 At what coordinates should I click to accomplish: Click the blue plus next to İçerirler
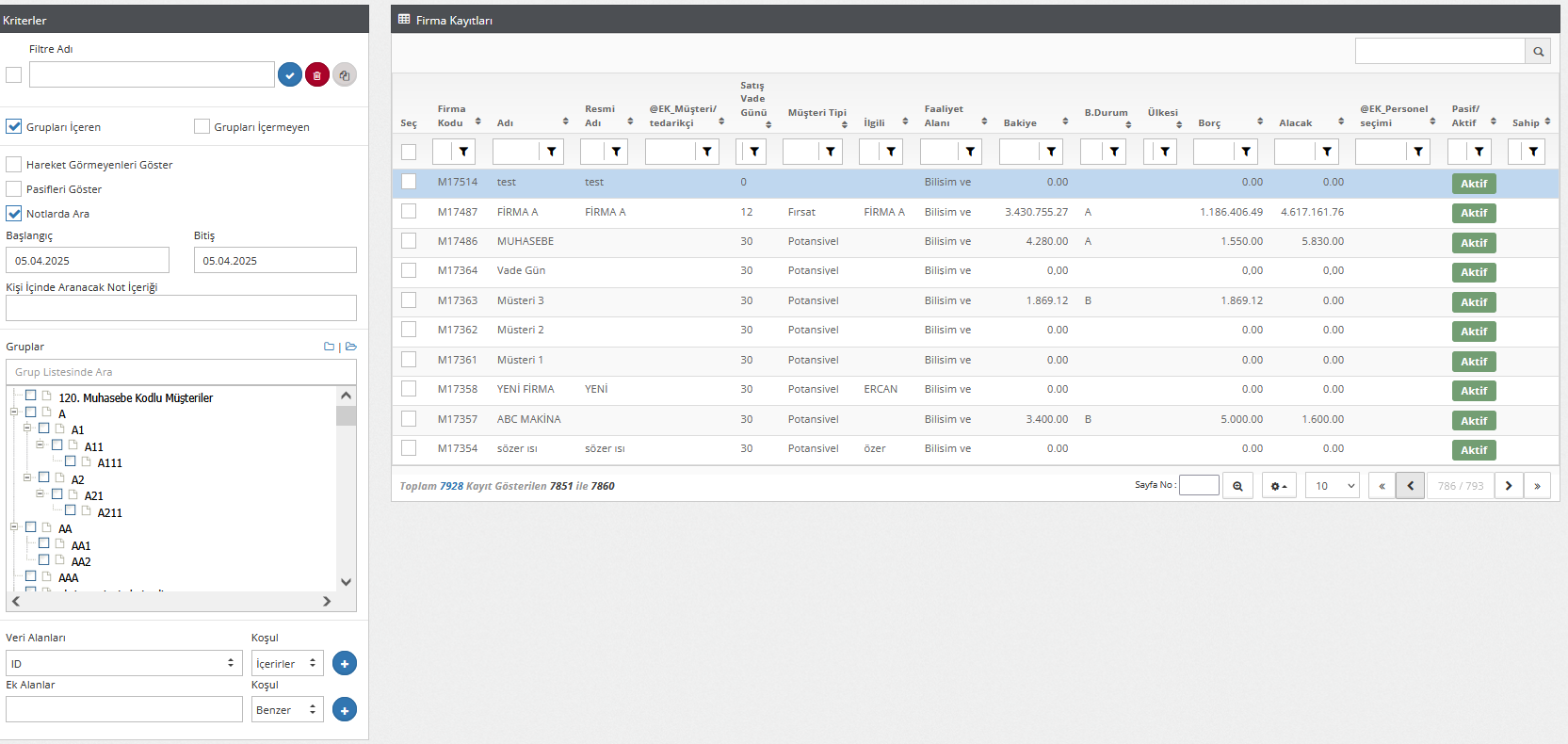(x=345, y=664)
